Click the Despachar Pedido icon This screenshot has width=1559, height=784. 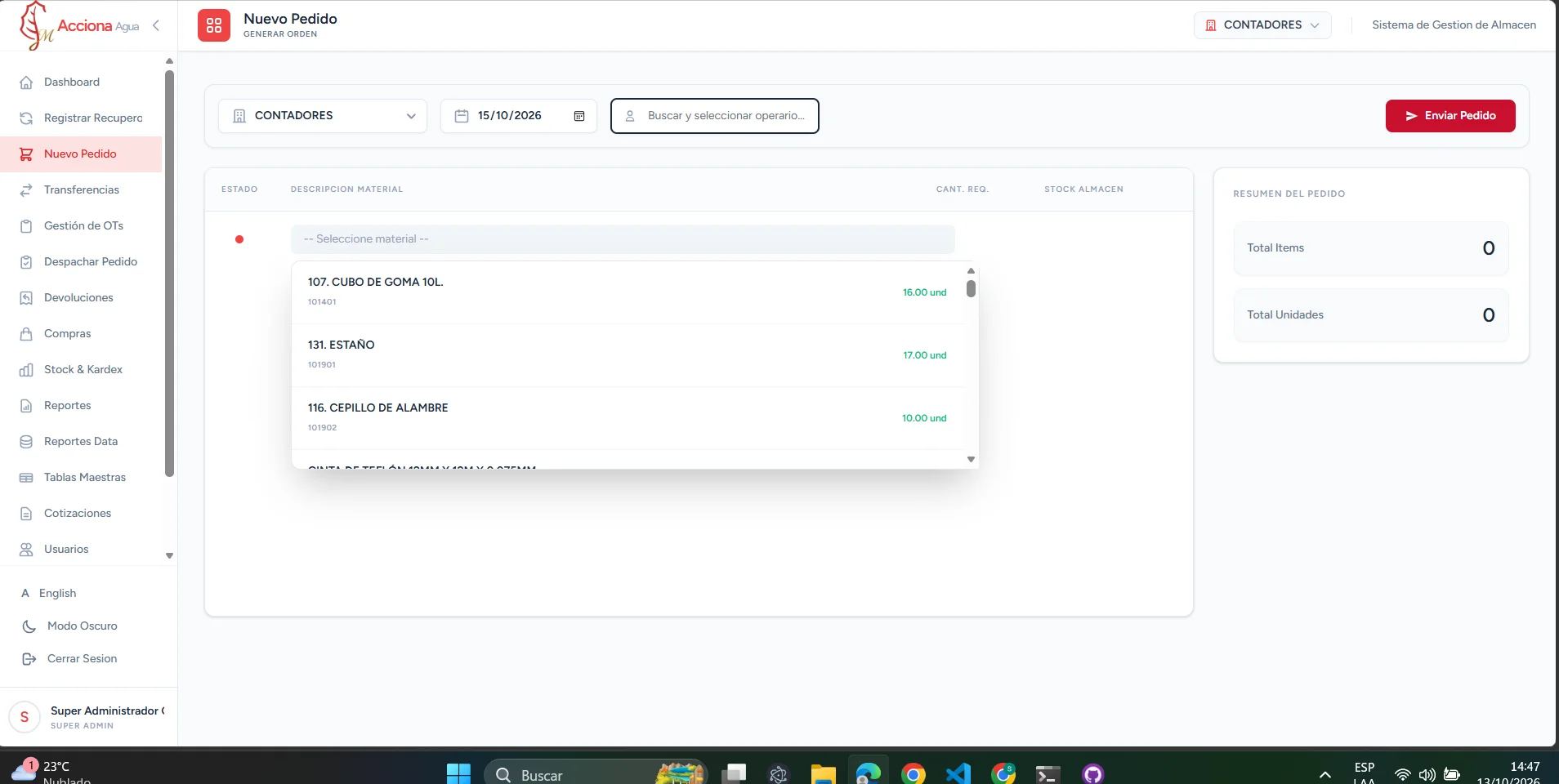(x=26, y=262)
